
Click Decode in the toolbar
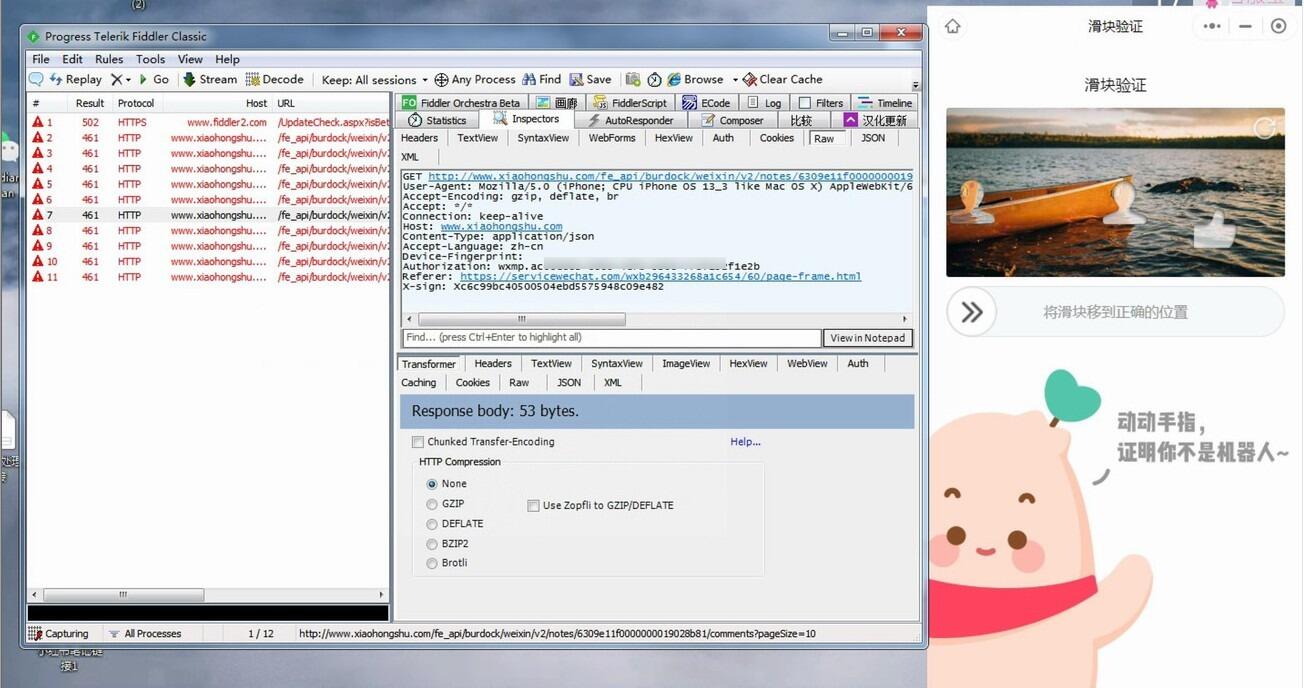click(x=275, y=80)
